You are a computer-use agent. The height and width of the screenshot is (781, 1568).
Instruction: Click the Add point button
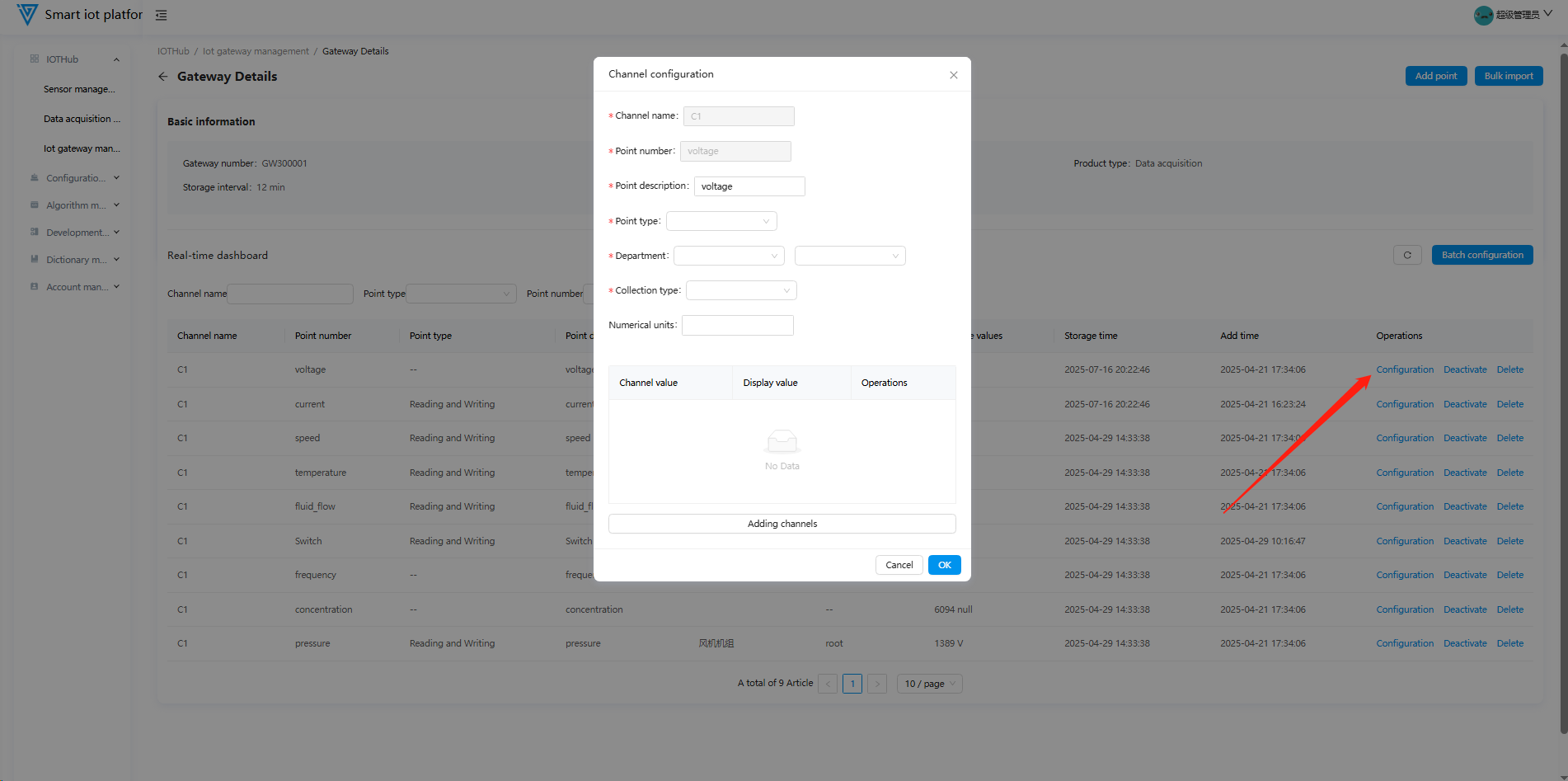[x=1436, y=76]
